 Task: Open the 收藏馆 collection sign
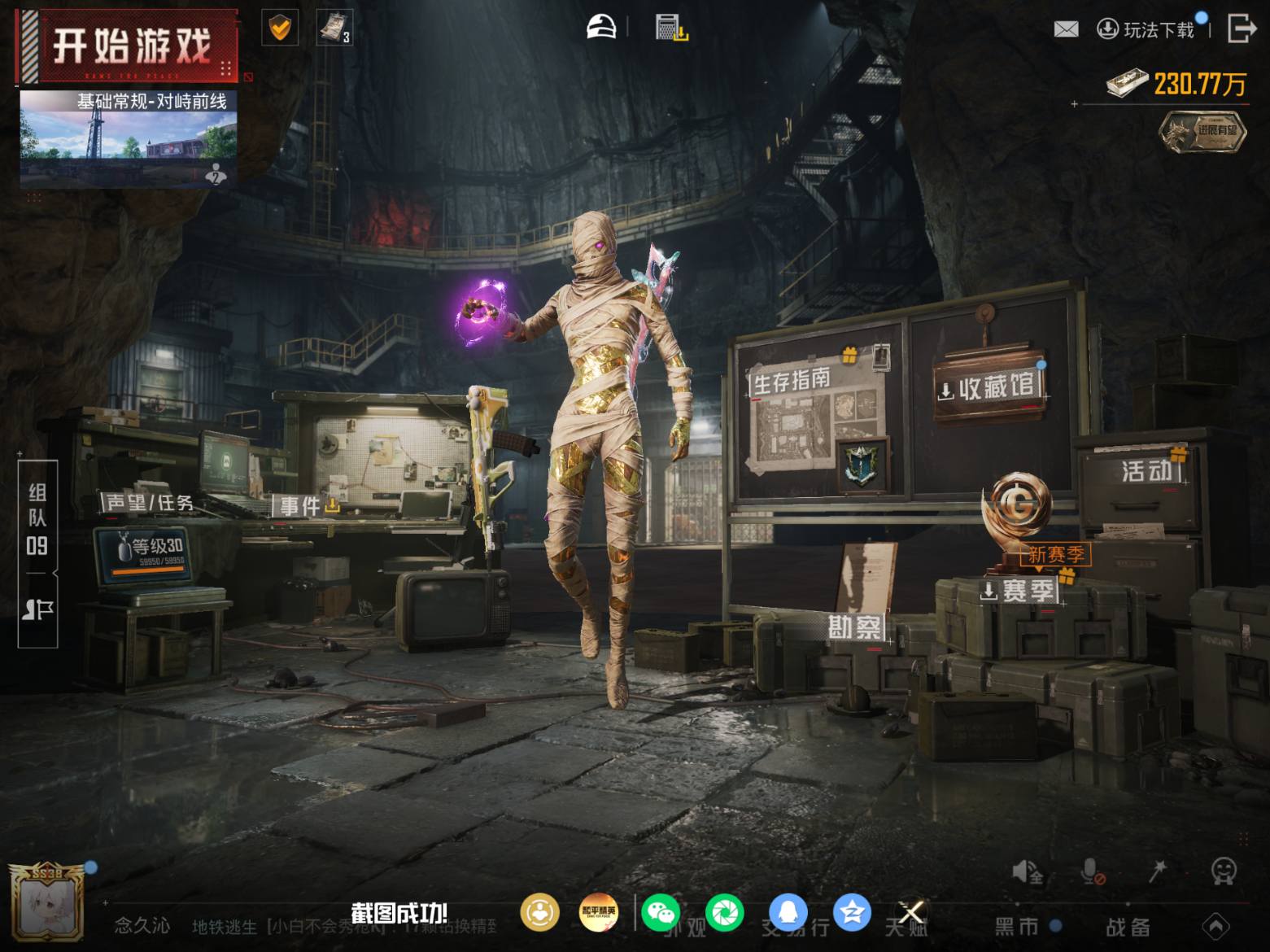[x=989, y=388]
